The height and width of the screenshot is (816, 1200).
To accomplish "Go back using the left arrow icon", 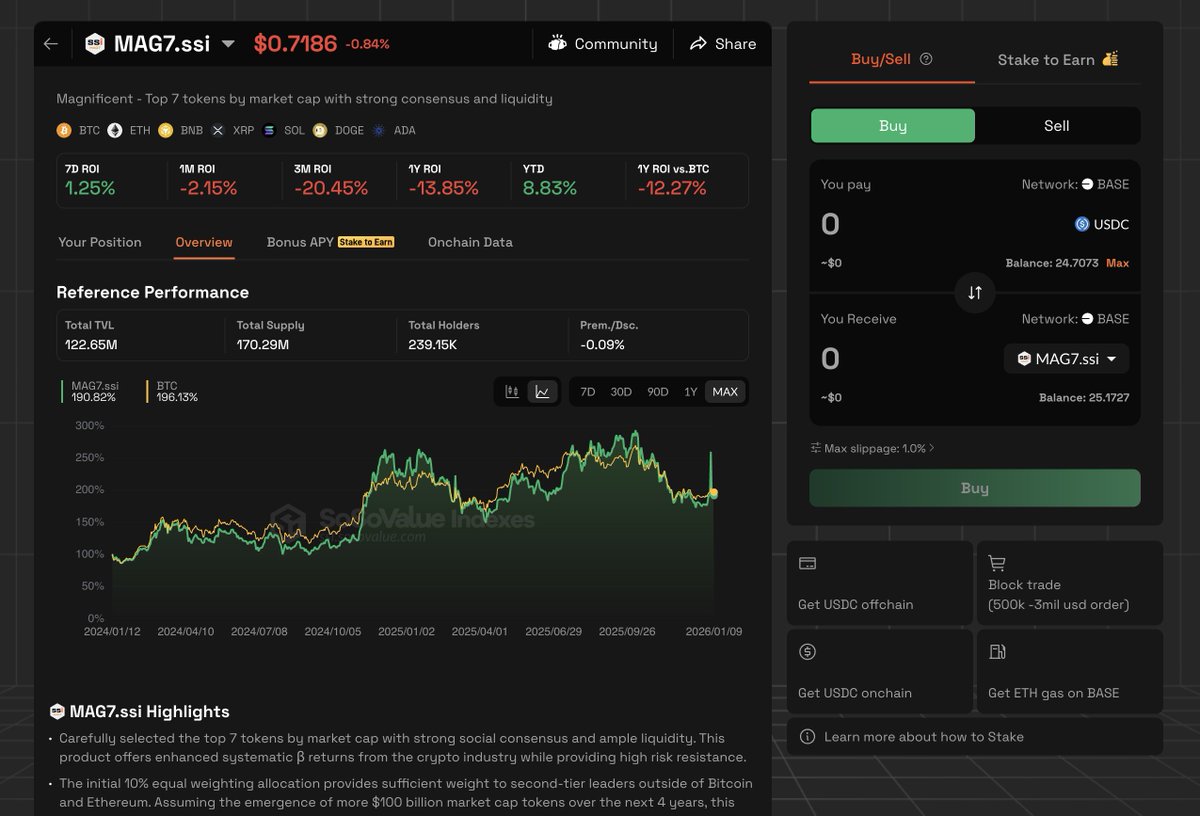I will tap(50, 44).
